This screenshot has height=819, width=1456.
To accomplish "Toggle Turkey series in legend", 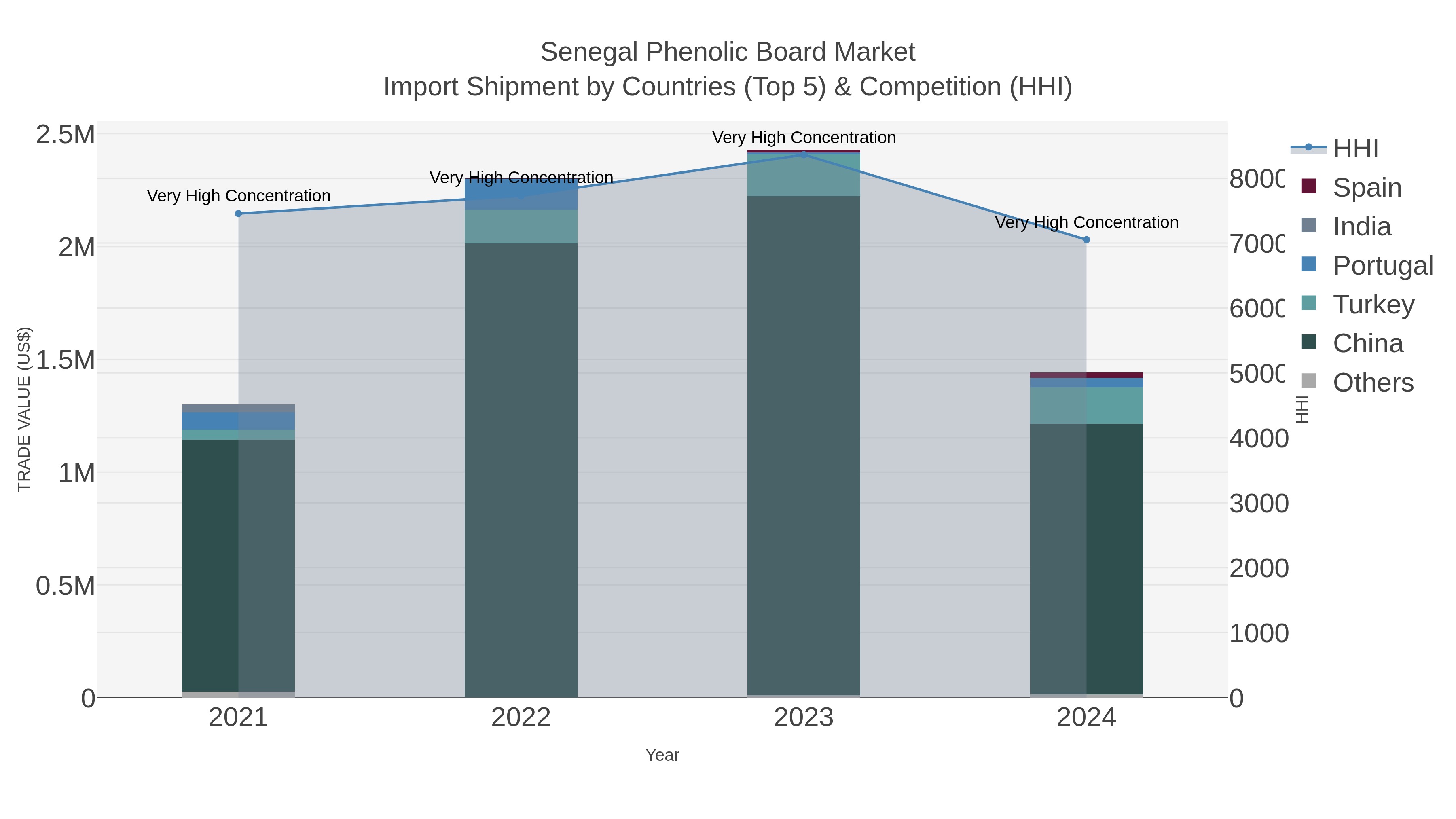I will 1358,305.
